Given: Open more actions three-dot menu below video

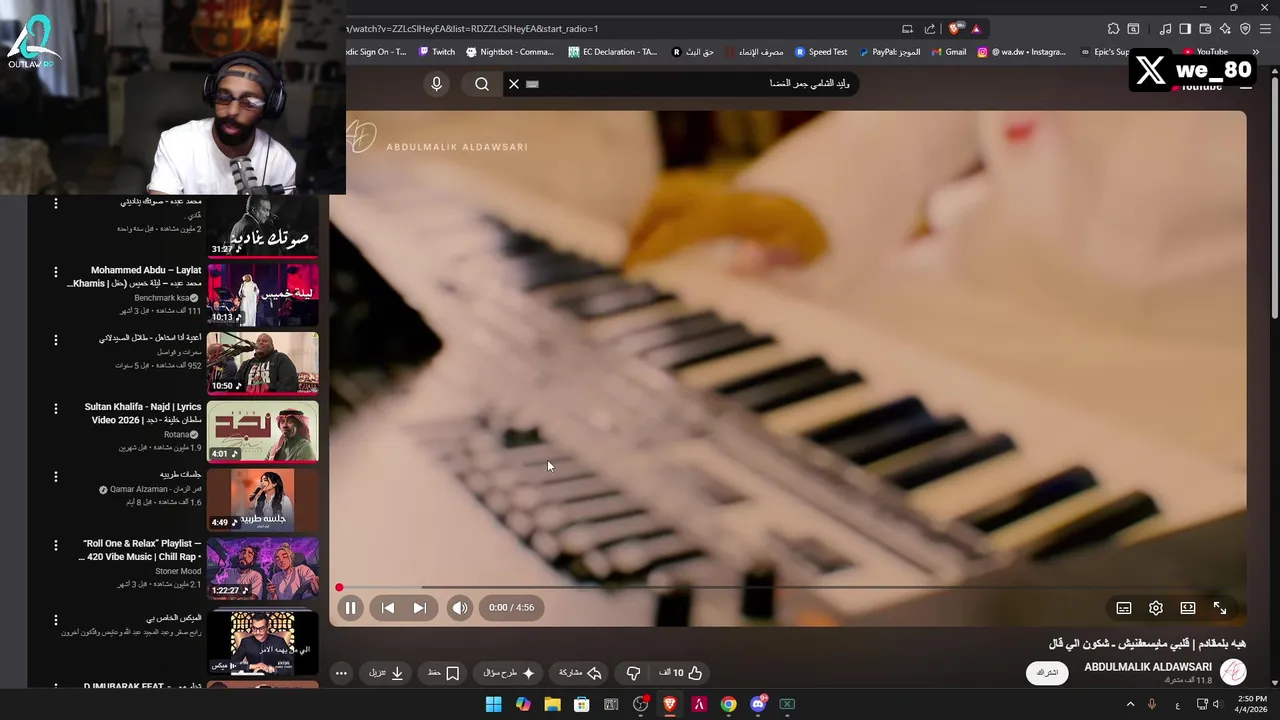Looking at the screenshot, I should coord(341,673).
